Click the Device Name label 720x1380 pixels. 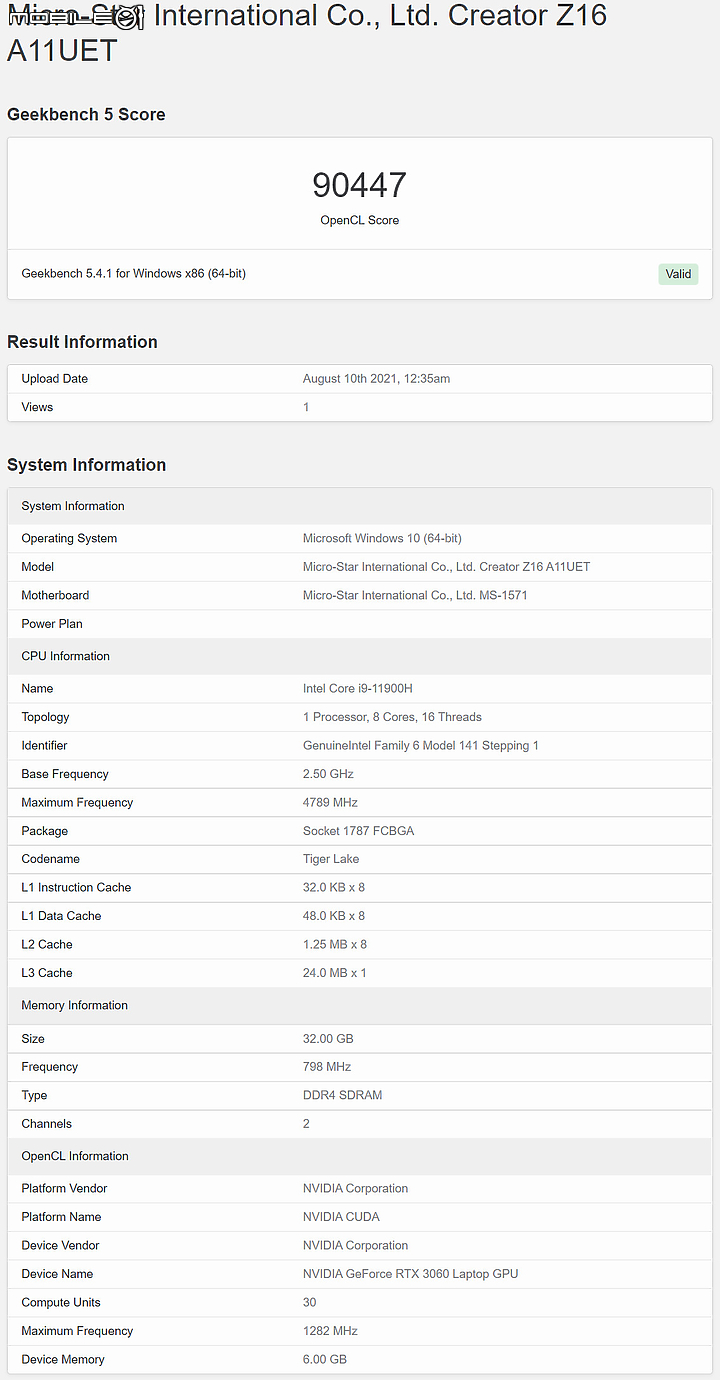[x=58, y=1274]
